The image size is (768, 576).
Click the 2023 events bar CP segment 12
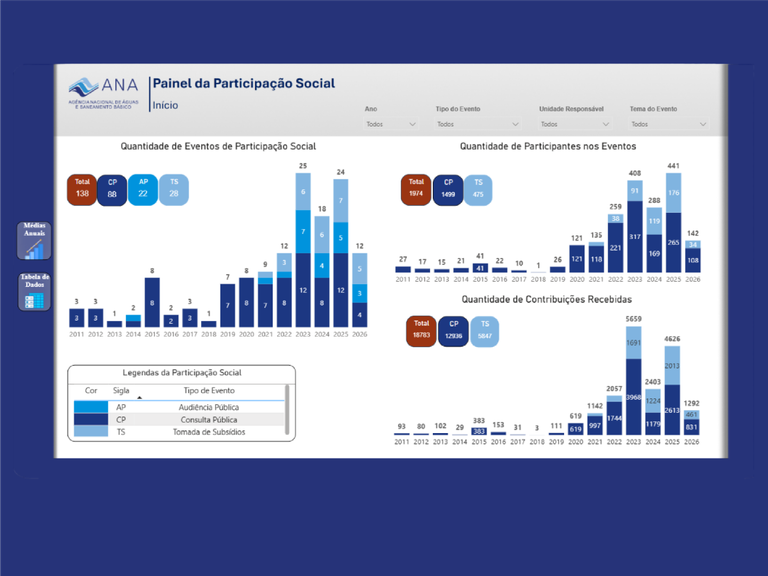click(303, 290)
